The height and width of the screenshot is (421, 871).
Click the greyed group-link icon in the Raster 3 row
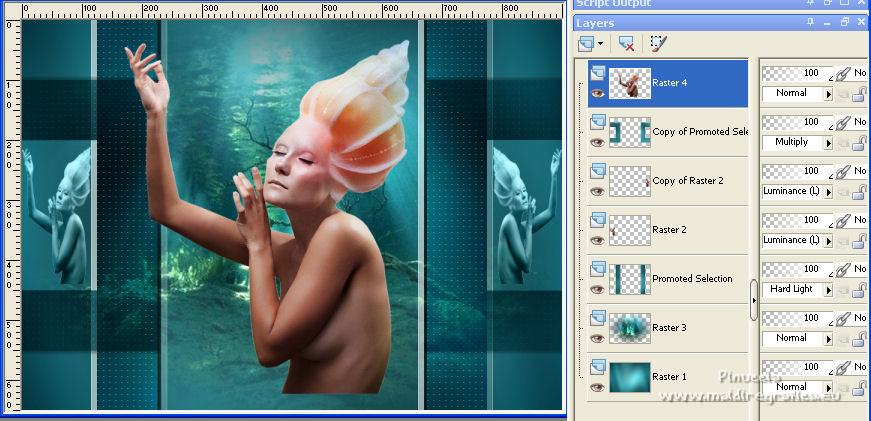tap(843, 339)
